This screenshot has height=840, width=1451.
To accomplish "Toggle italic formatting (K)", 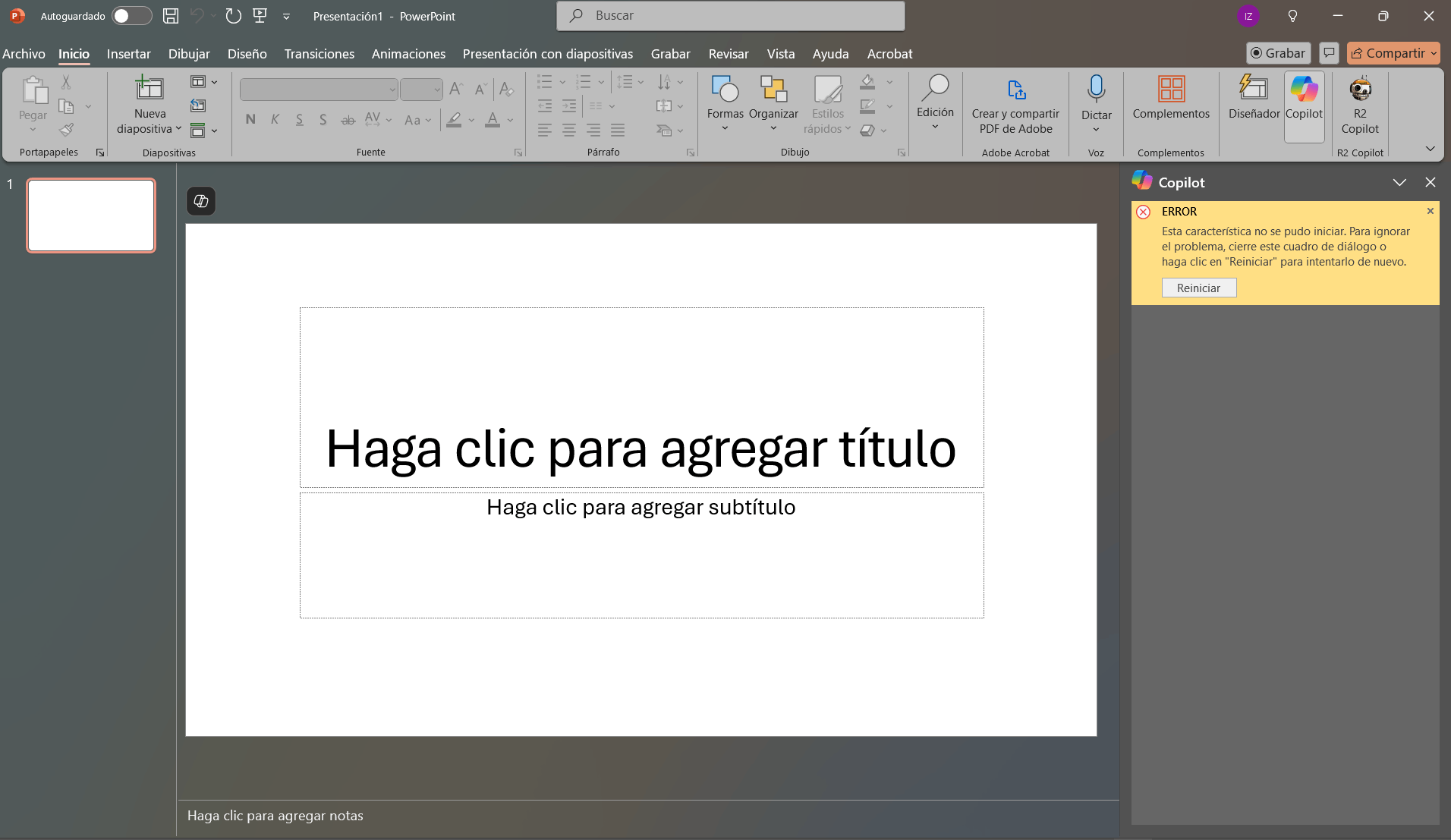I will [275, 120].
